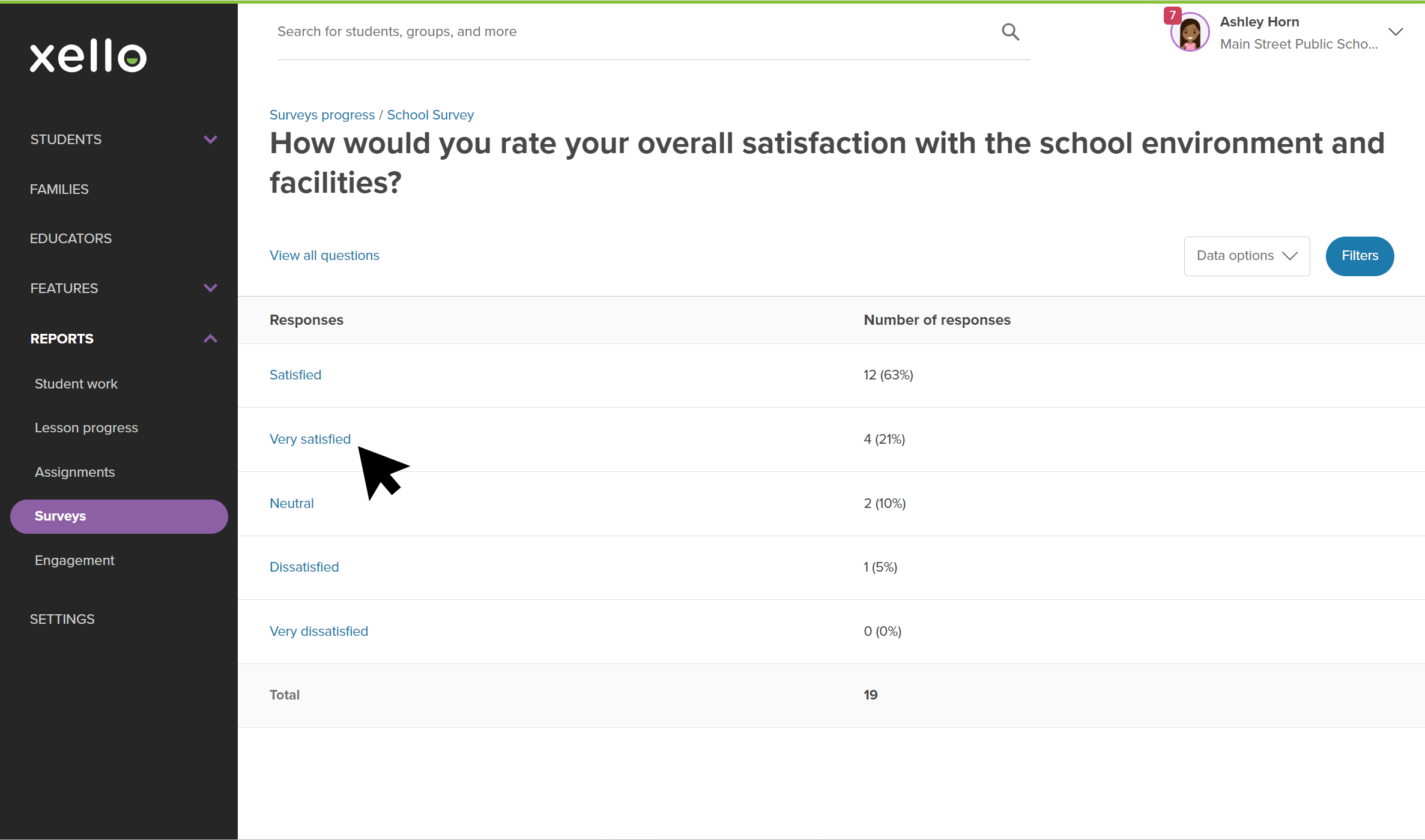Open Ashley Horn's profile avatar
The width and height of the screenshot is (1425, 840).
click(1190, 32)
